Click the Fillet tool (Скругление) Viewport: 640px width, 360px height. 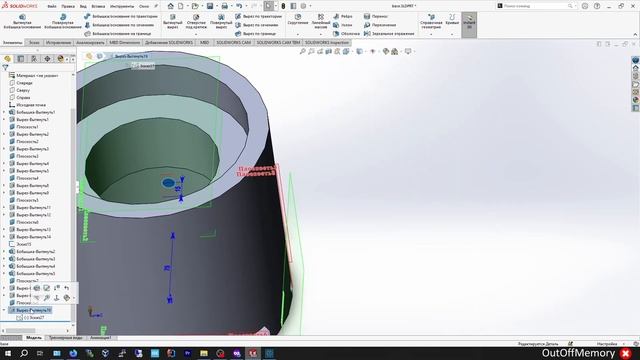298,19
